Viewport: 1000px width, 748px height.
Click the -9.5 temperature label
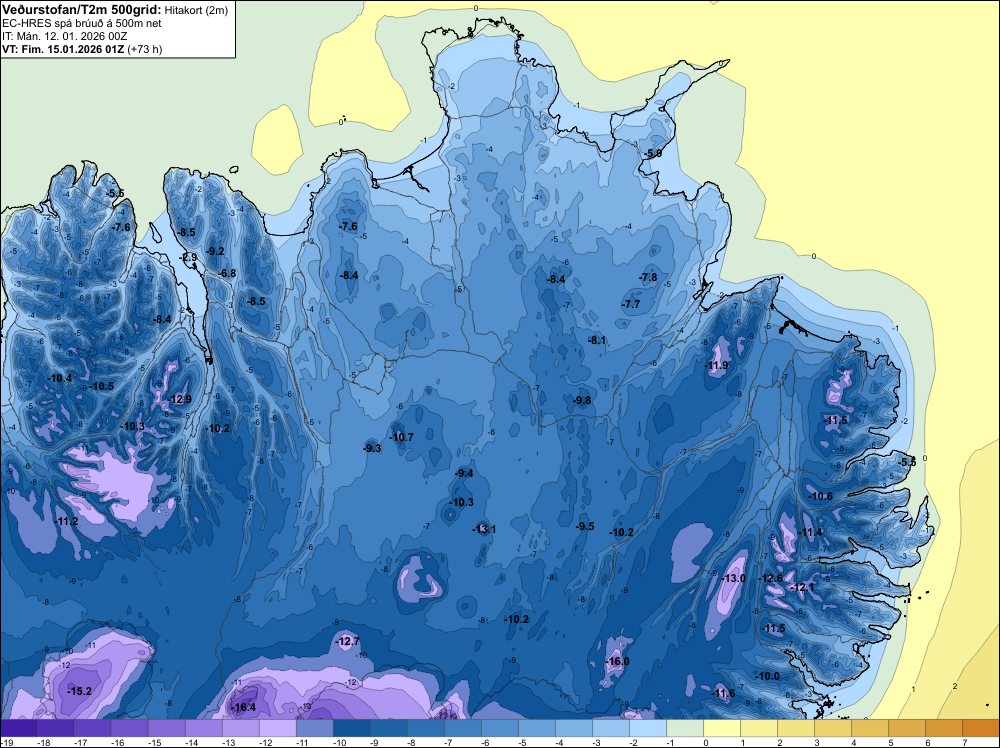click(584, 526)
